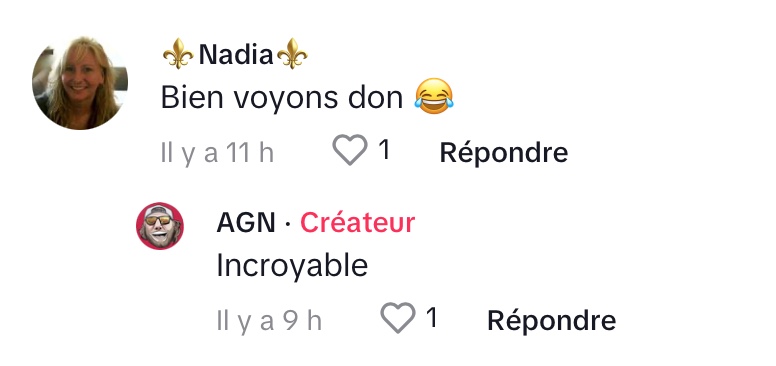
Task: Click the word "Bien" in Nadia's comment
Action: pyautogui.click(x=192, y=97)
